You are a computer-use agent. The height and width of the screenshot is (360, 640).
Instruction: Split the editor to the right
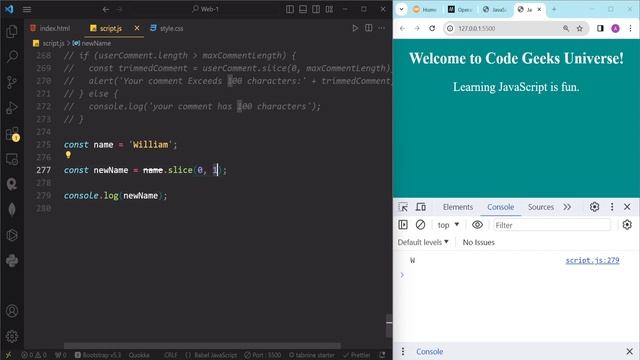tap(369, 28)
